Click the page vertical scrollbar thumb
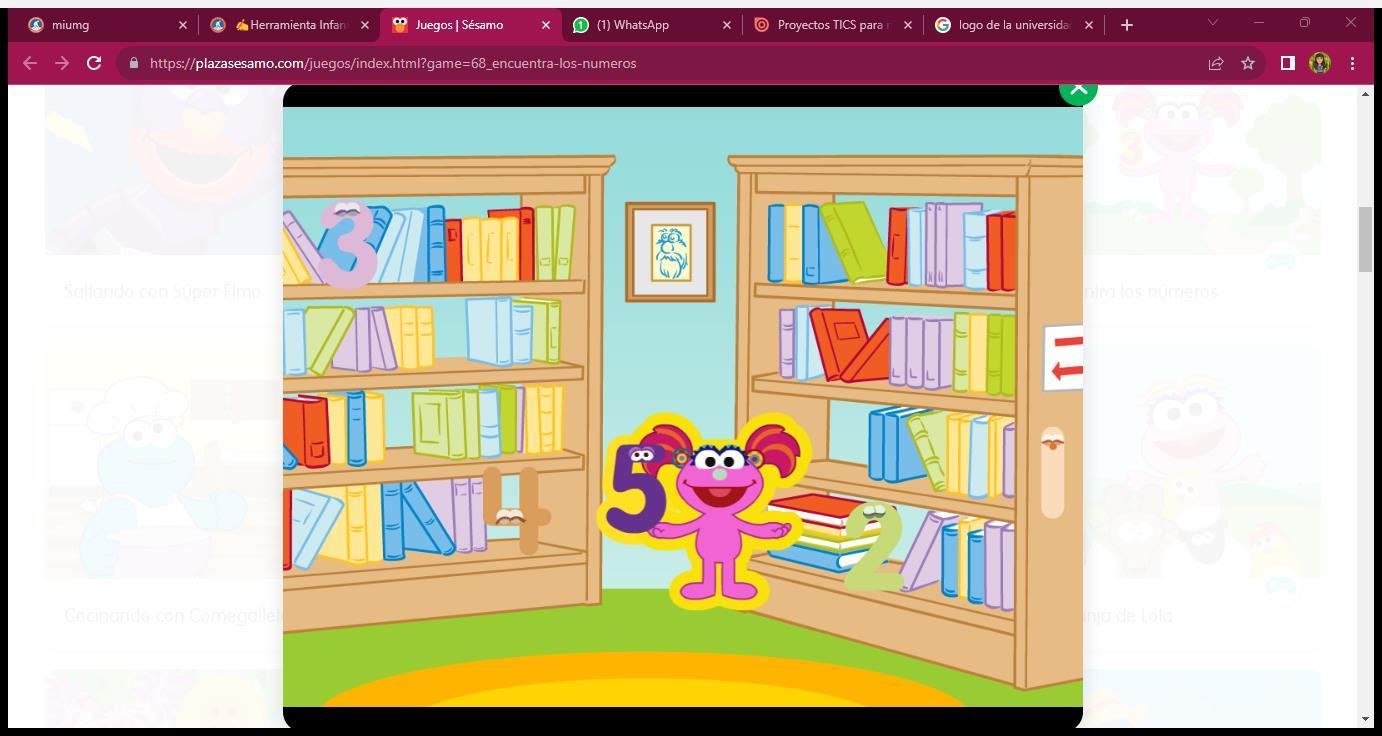Image resolution: width=1382 pixels, height=736 pixels. pos(1367,240)
